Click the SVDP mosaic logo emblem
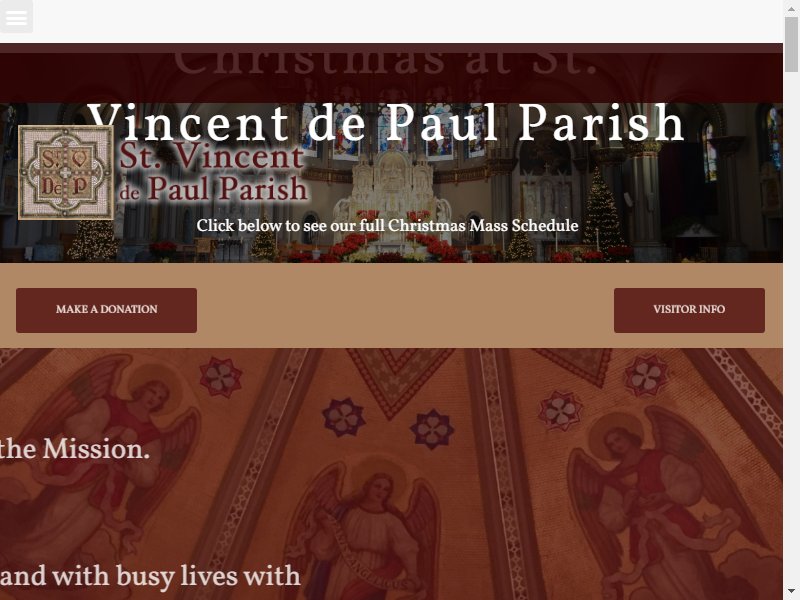Image resolution: width=800 pixels, height=600 pixels. click(66, 172)
